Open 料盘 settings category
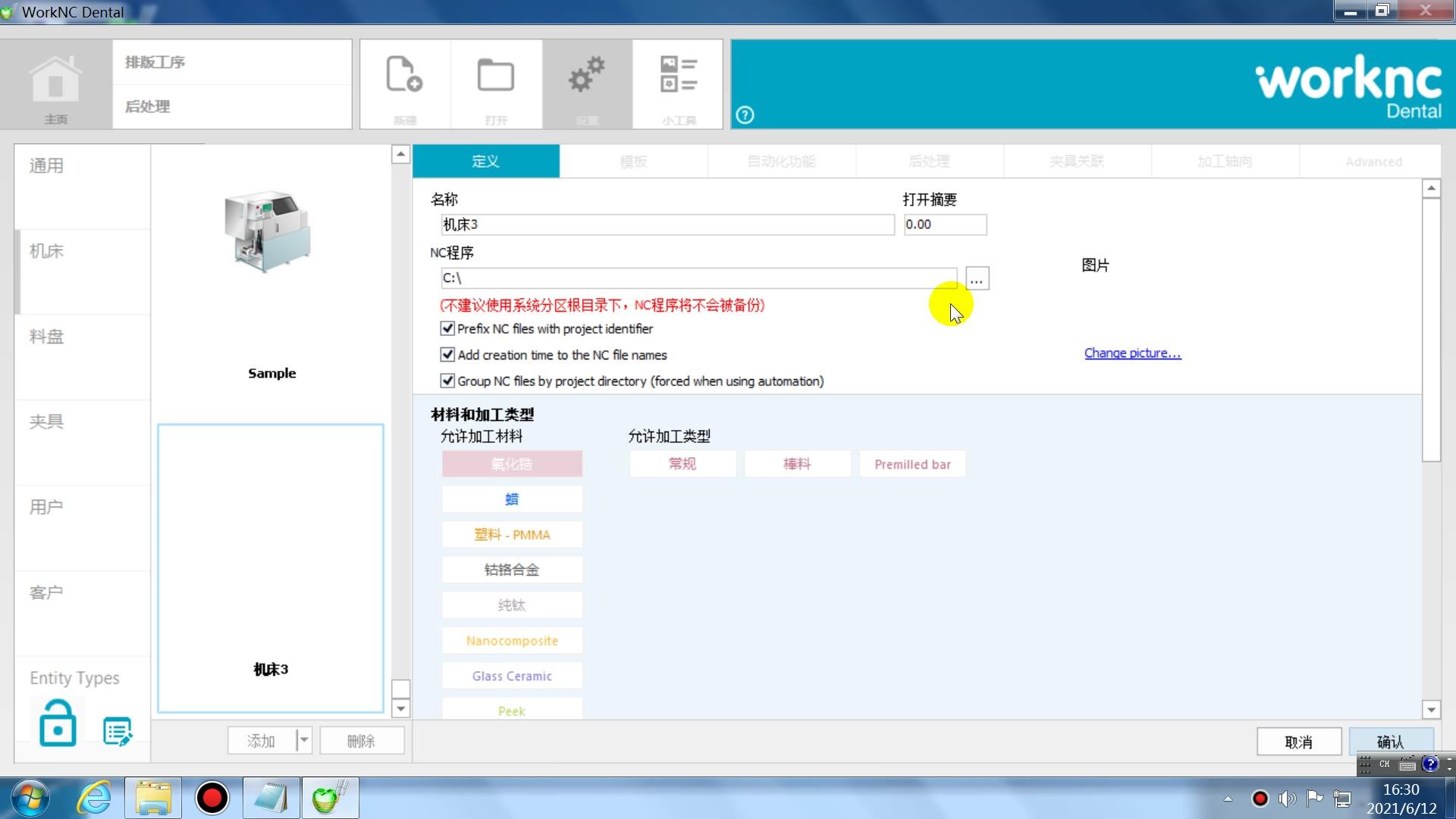This screenshot has width=1456, height=819. (x=82, y=357)
